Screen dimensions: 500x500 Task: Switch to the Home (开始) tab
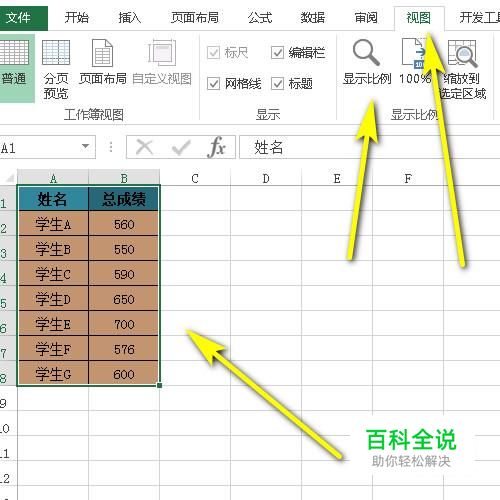[77, 17]
